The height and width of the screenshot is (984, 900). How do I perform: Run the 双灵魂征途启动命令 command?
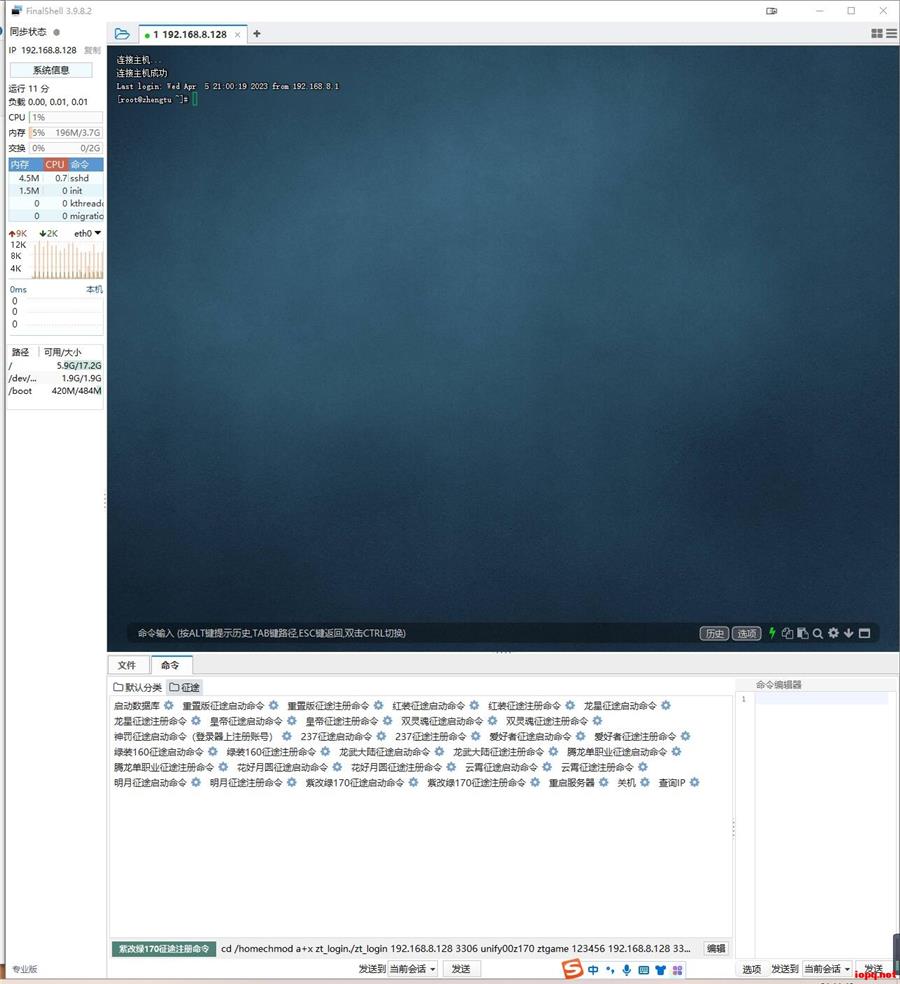[x=442, y=721]
